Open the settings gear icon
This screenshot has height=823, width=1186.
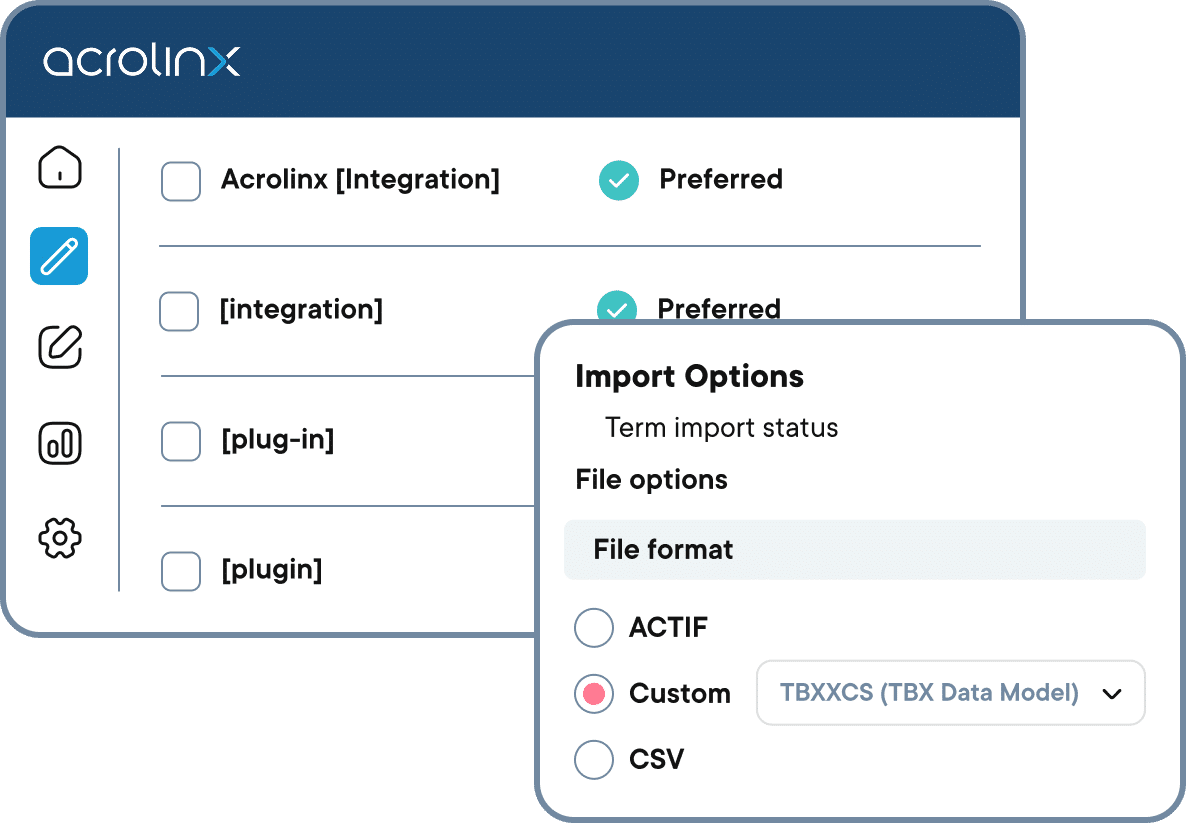[x=60, y=538]
